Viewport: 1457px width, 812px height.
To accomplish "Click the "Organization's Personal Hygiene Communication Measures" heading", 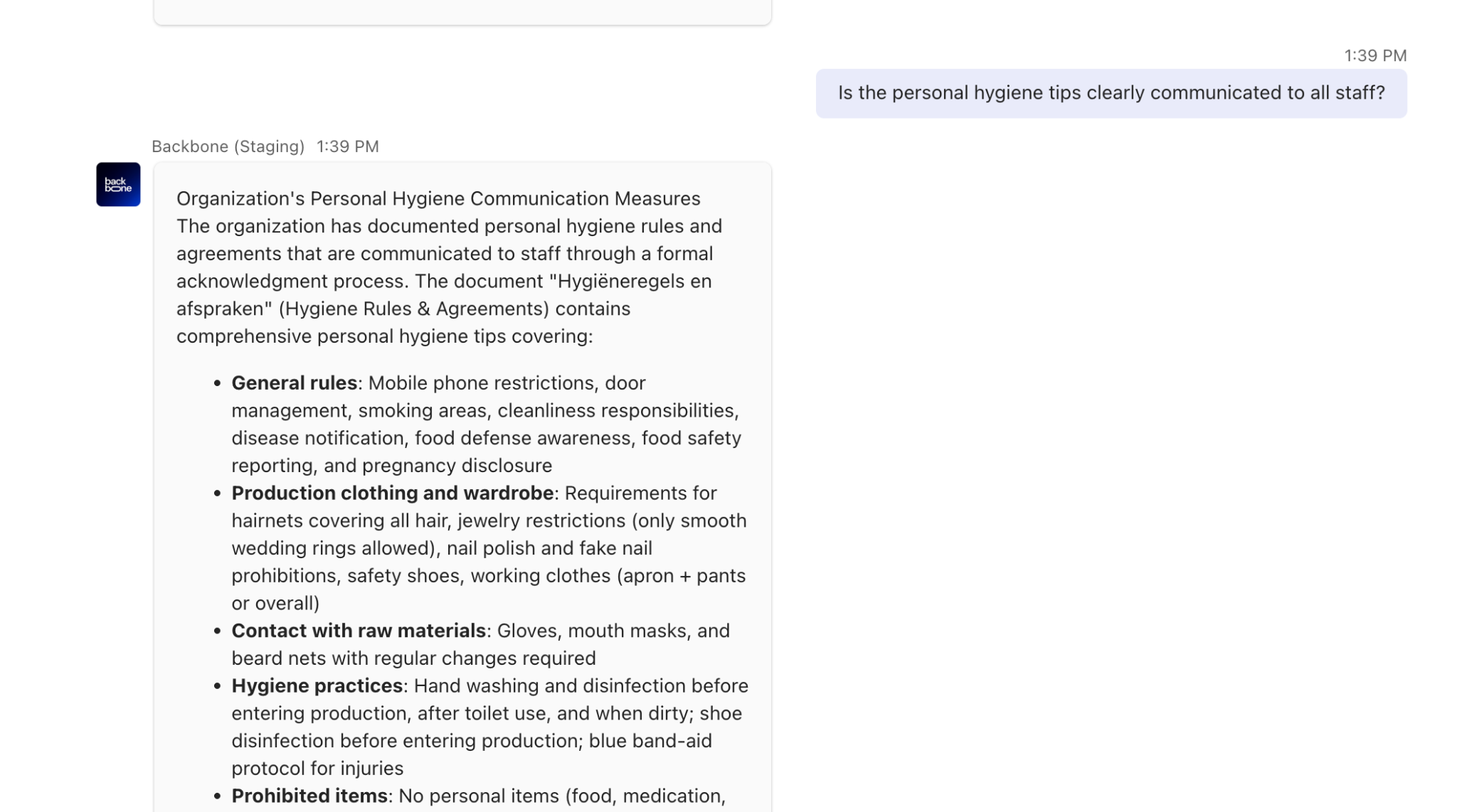I will 438,198.
